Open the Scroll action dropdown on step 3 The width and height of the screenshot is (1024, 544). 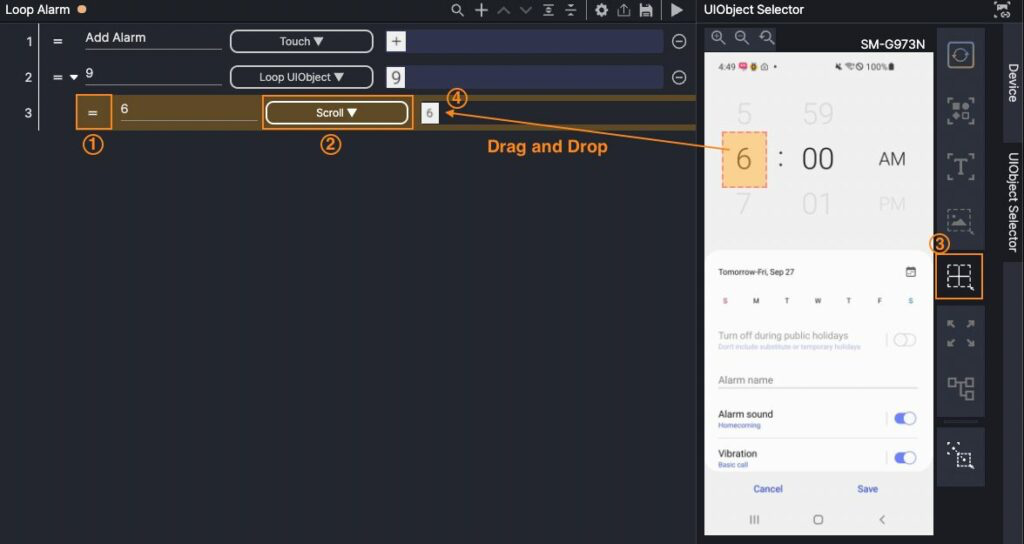[x=336, y=113]
